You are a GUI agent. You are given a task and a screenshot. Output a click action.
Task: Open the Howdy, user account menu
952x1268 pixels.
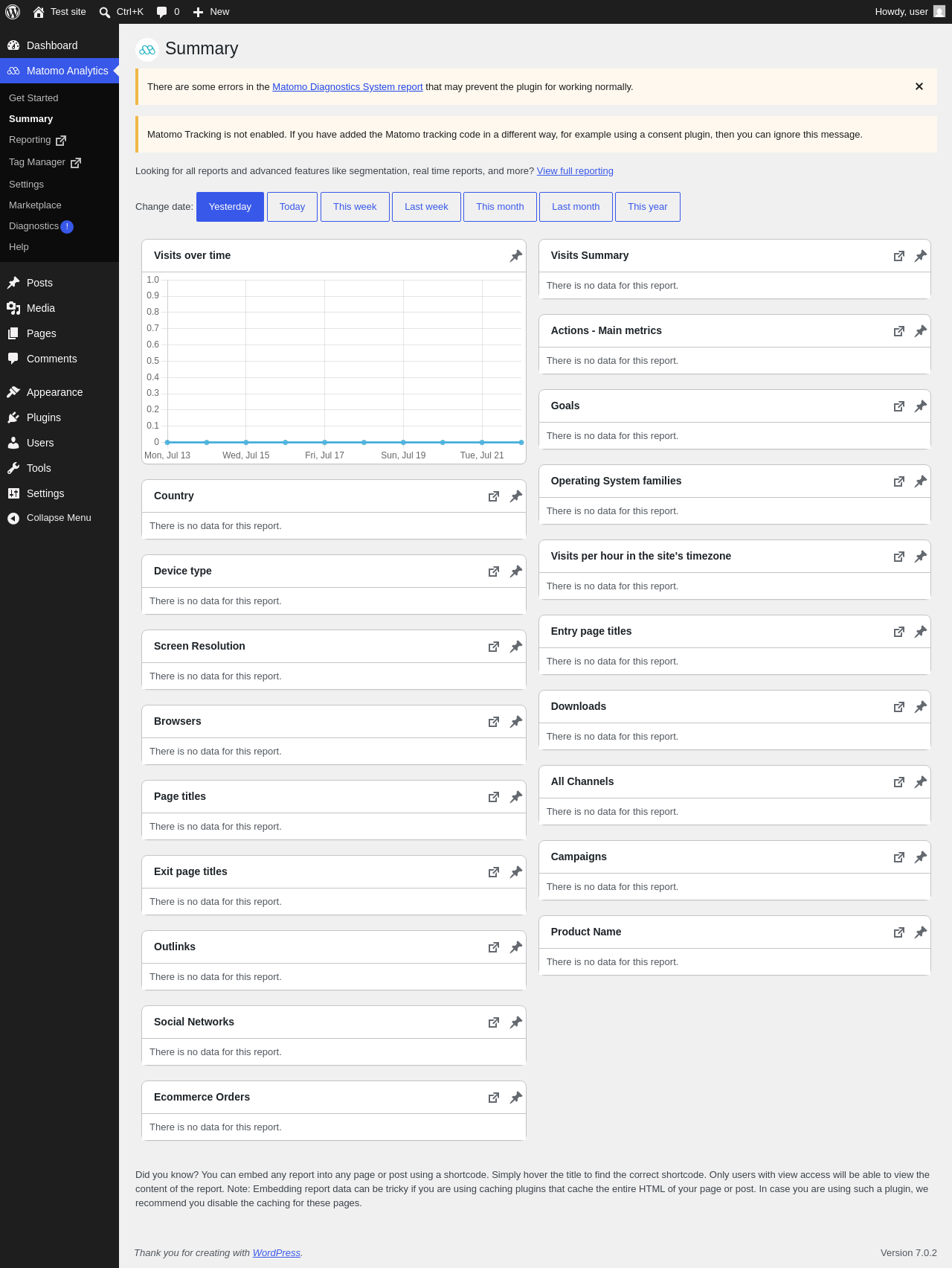click(910, 12)
